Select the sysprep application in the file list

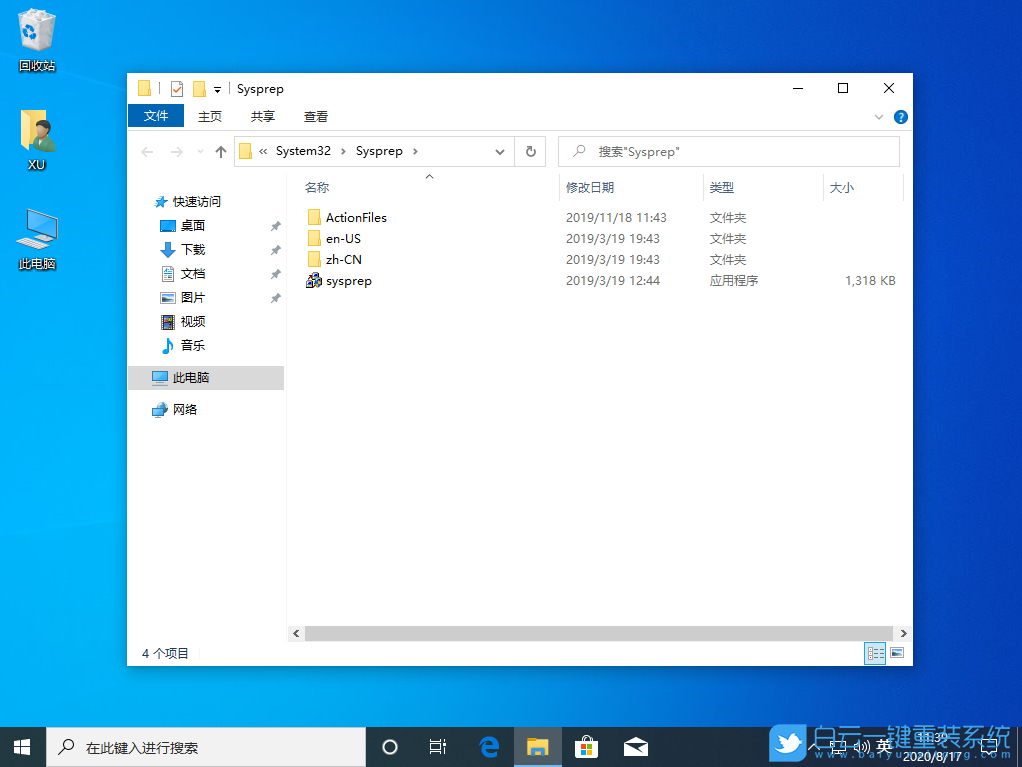pyautogui.click(x=348, y=281)
